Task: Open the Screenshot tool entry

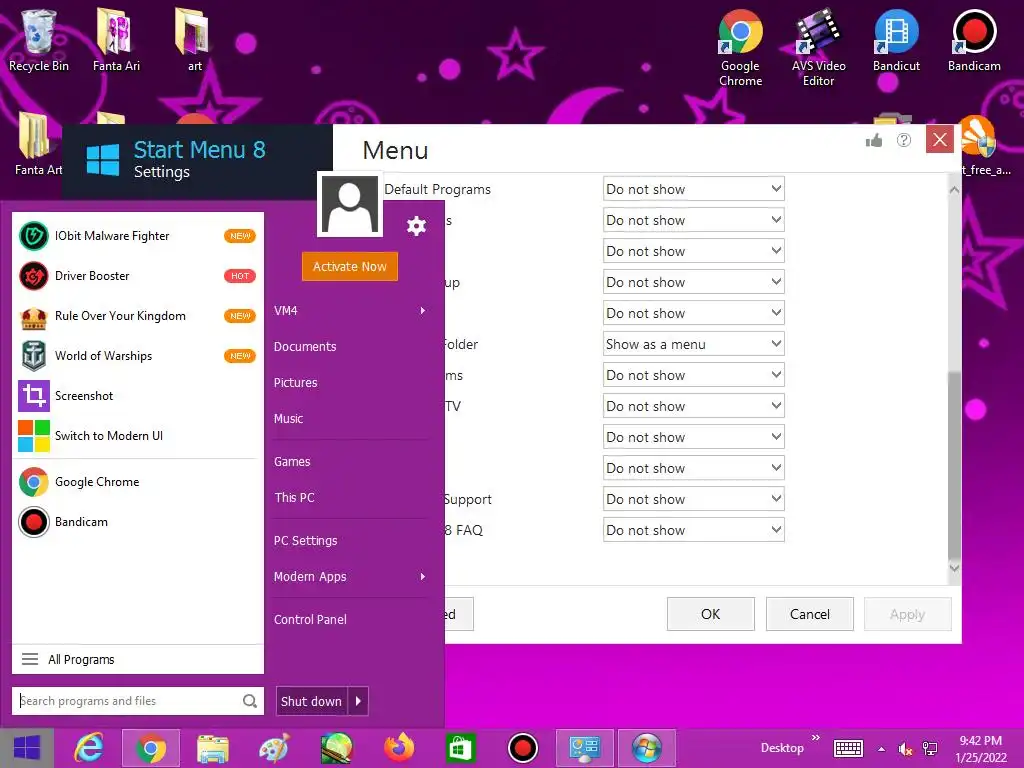Action: (x=137, y=396)
